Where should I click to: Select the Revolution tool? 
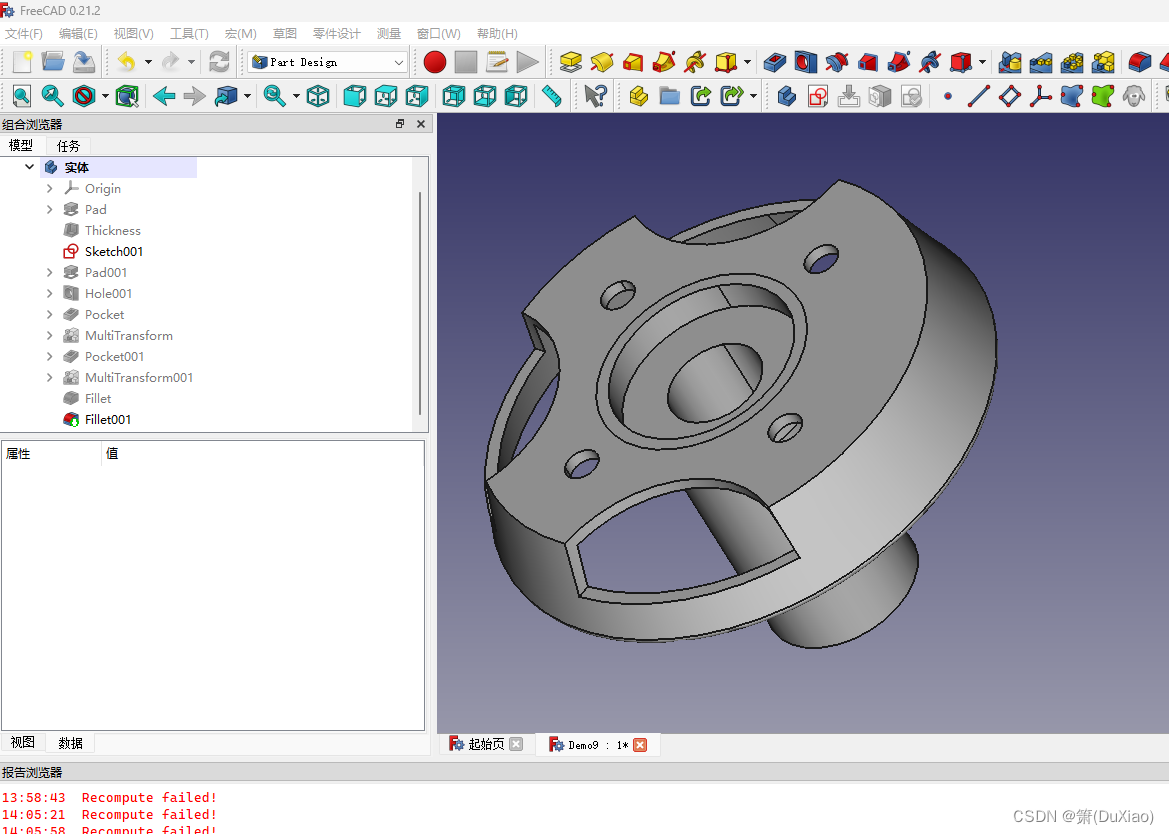(602, 62)
